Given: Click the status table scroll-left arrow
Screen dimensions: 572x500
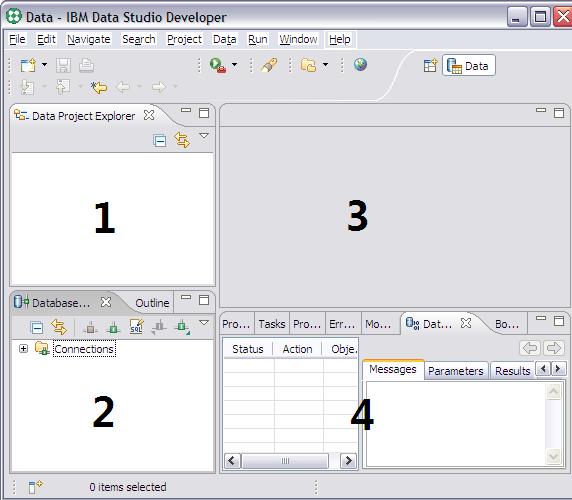Looking at the screenshot, I should 232,461.
